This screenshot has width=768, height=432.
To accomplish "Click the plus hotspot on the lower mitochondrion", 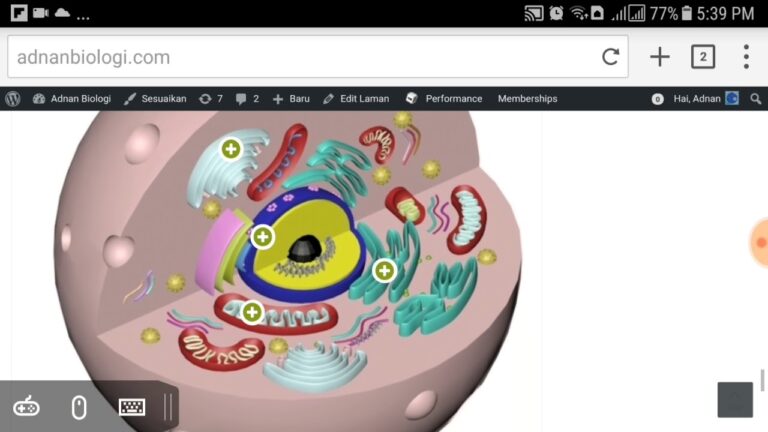I will click(x=252, y=312).
